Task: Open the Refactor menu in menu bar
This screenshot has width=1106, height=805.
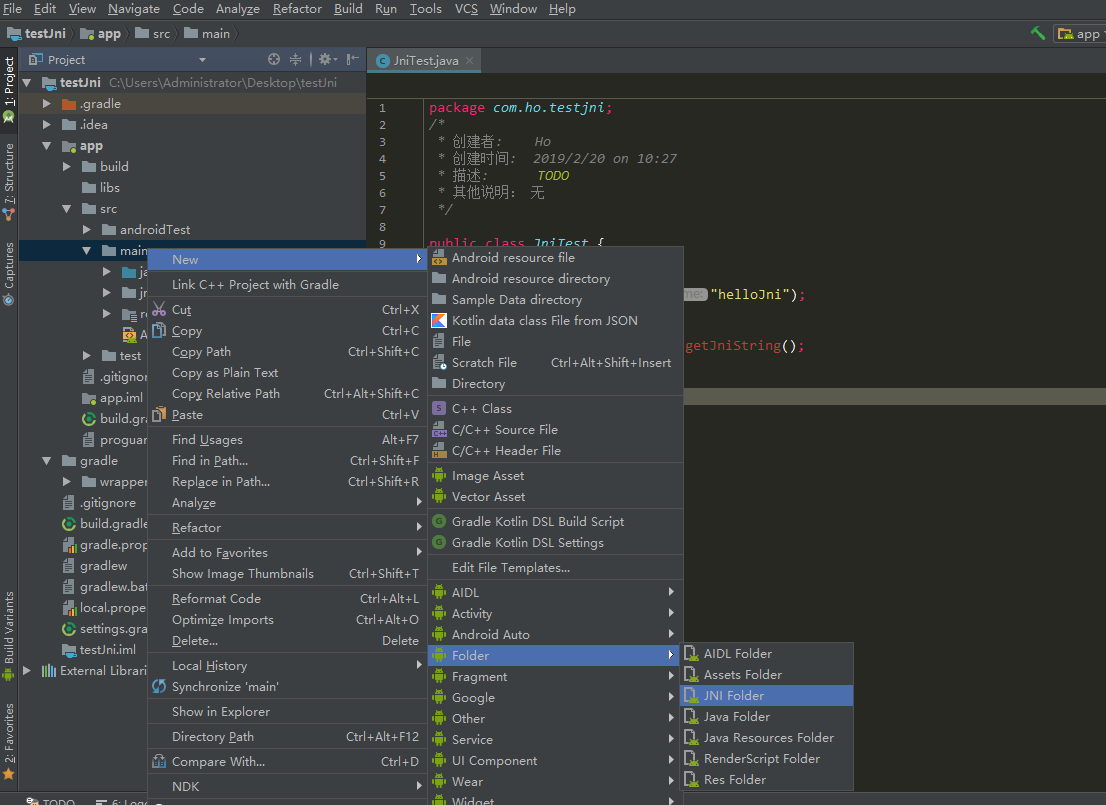Action: (x=297, y=9)
